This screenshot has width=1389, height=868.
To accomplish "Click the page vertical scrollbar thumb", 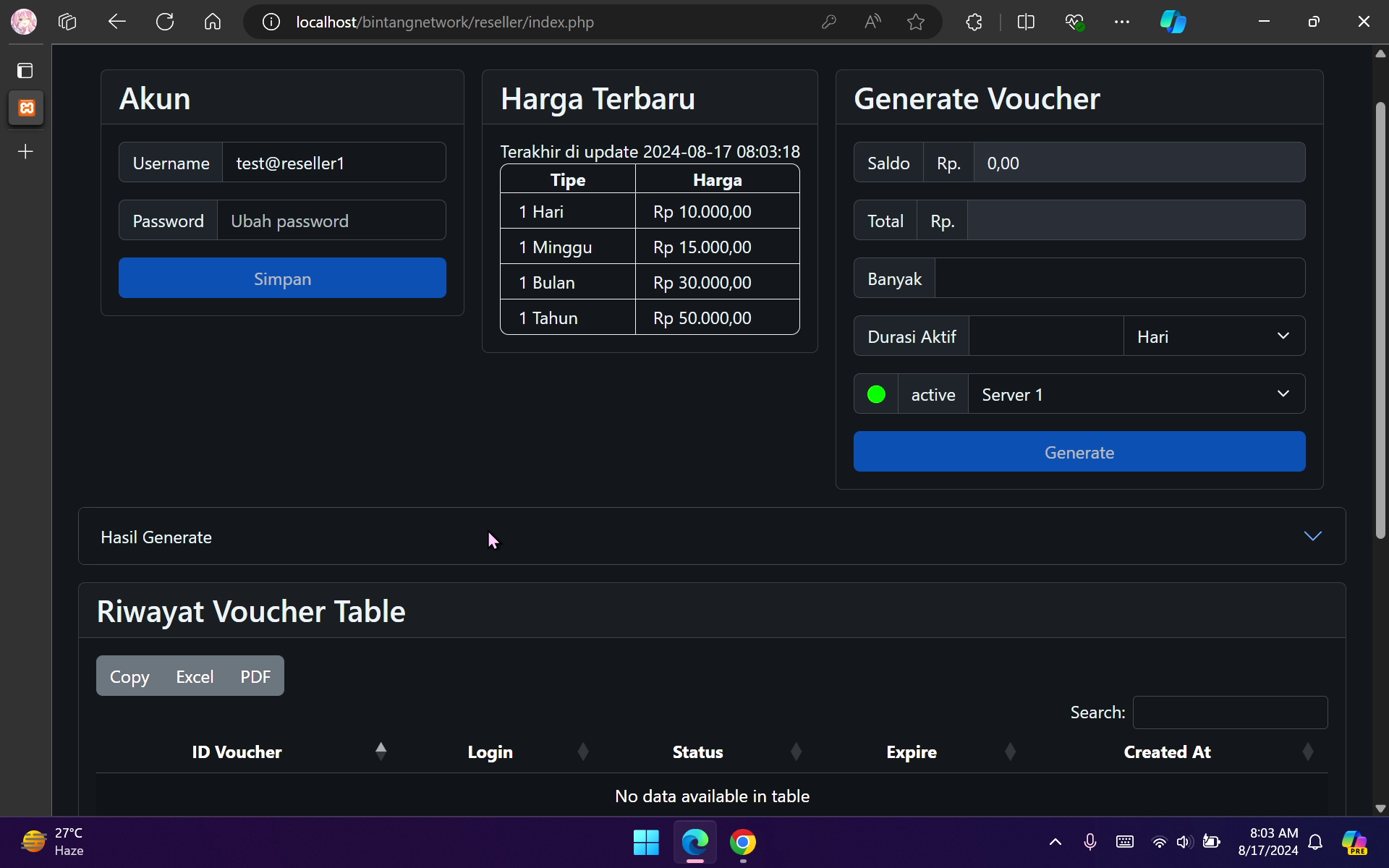I will tap(1380, 320).
